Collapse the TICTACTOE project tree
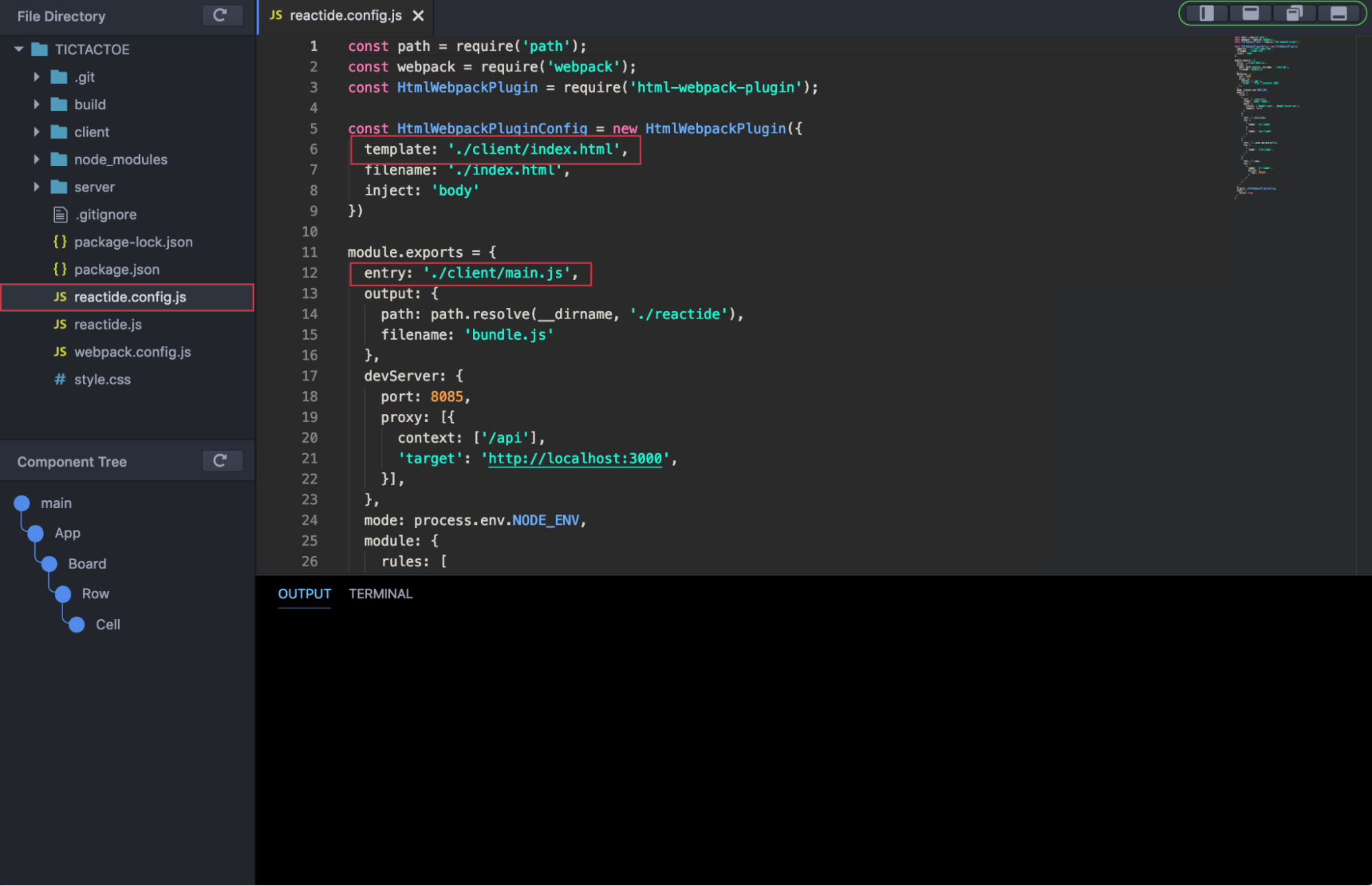1372x886 pixels. [x=17, y=49]
